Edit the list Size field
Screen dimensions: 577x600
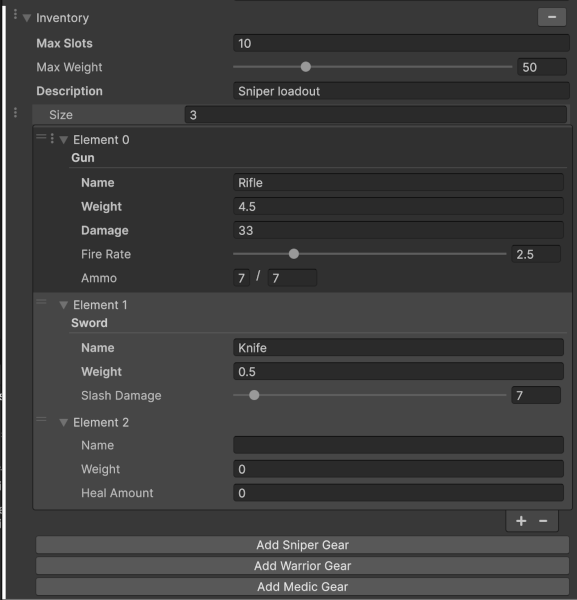pos(375,115)
